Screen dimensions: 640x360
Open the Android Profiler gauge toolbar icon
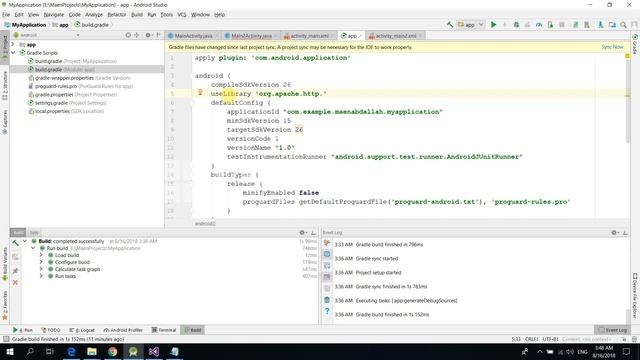[539, 25]
